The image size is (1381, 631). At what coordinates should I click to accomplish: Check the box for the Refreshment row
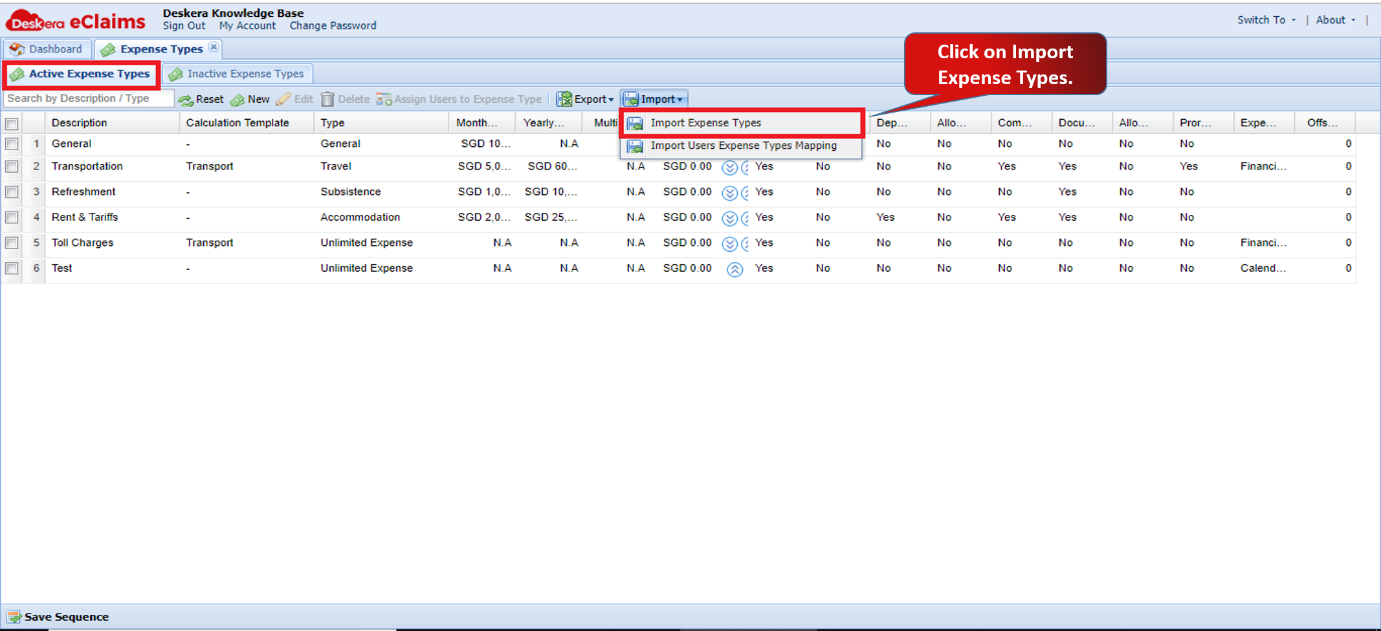click(x=12, y=192)
